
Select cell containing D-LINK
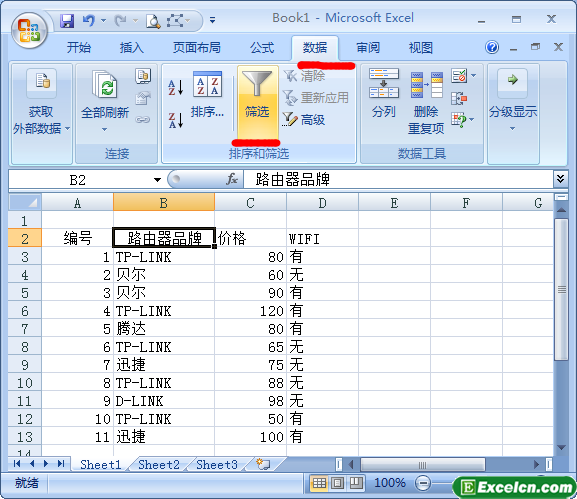coord(164,401)
